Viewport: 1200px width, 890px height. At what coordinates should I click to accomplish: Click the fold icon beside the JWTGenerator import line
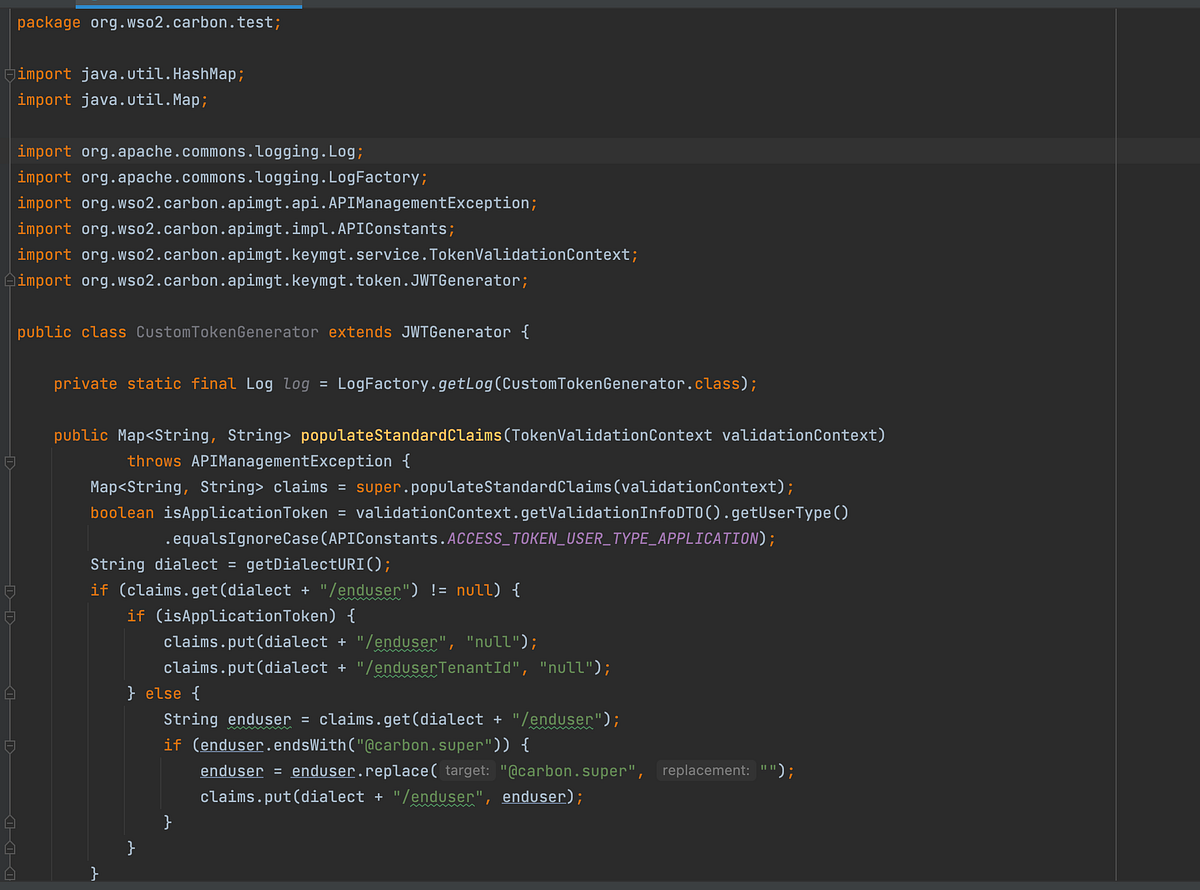coord(8,280)
